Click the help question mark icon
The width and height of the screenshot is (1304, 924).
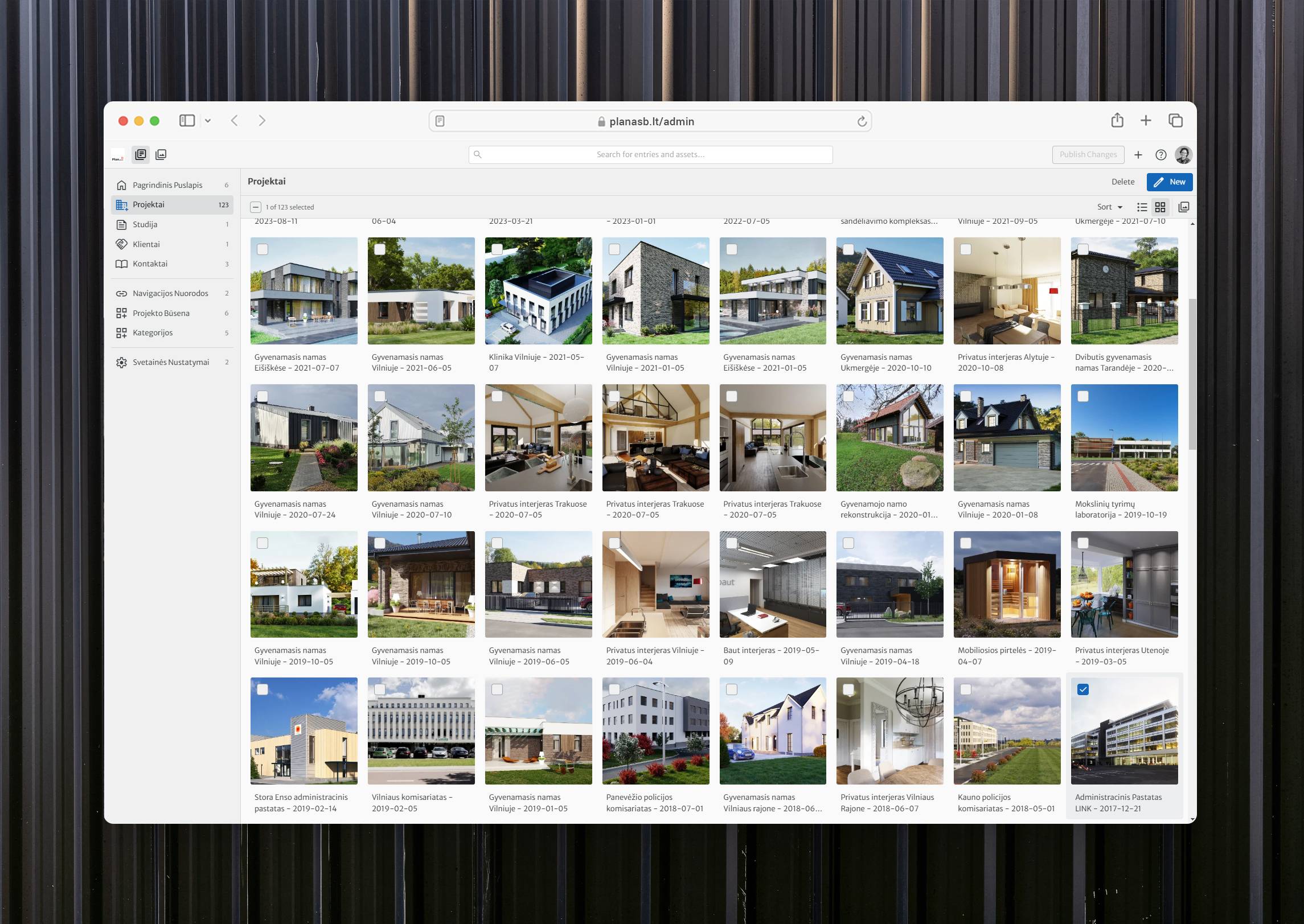click(x=1160, y=154)
